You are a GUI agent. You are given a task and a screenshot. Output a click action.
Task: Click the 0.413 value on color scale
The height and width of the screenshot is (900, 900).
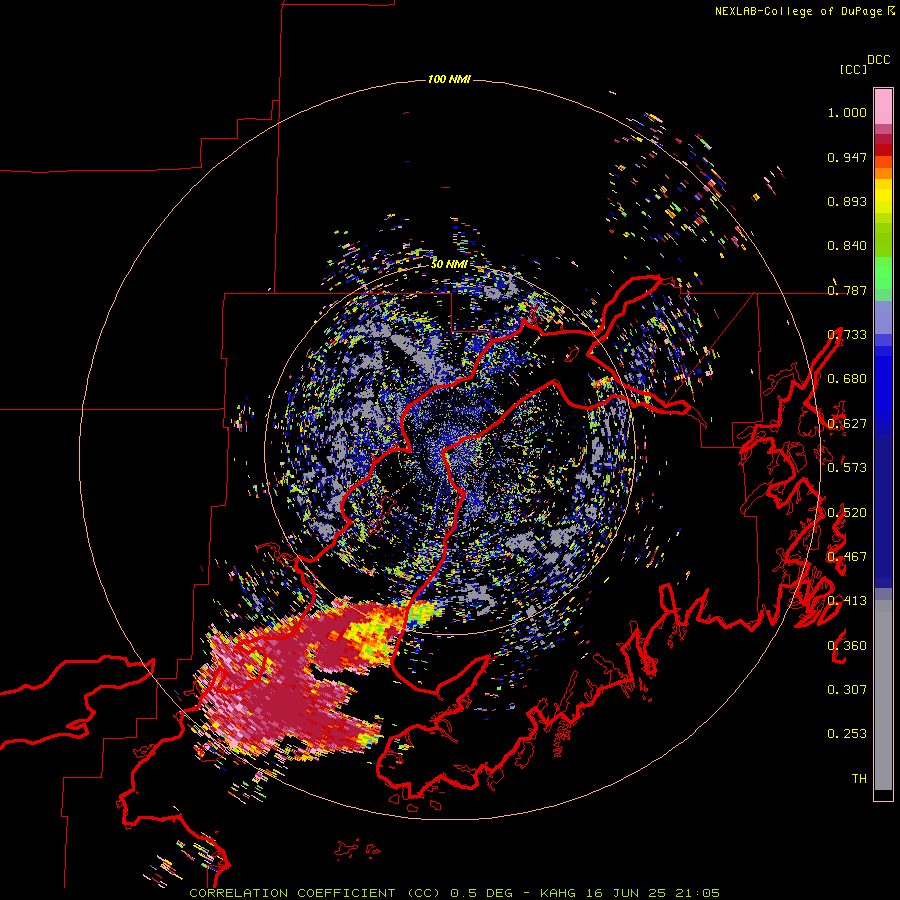847,601
